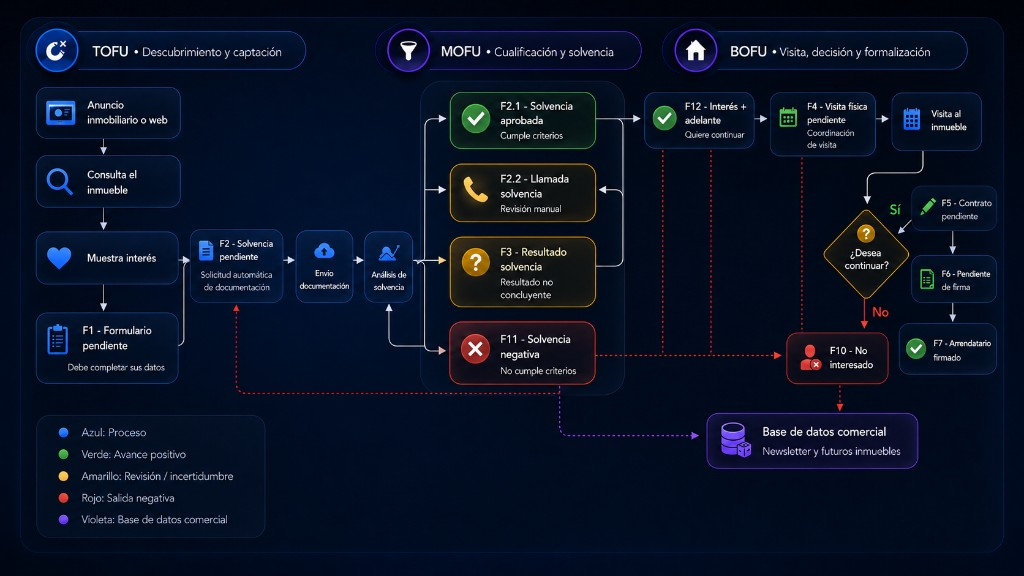Click the clipboard icon in F1 Formulario pendiente

pos(57,339)
